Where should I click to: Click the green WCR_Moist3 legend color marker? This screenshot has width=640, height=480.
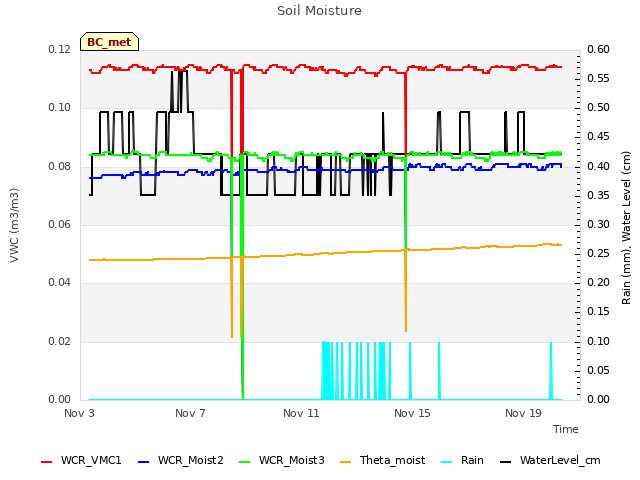(x=244, y=462)
